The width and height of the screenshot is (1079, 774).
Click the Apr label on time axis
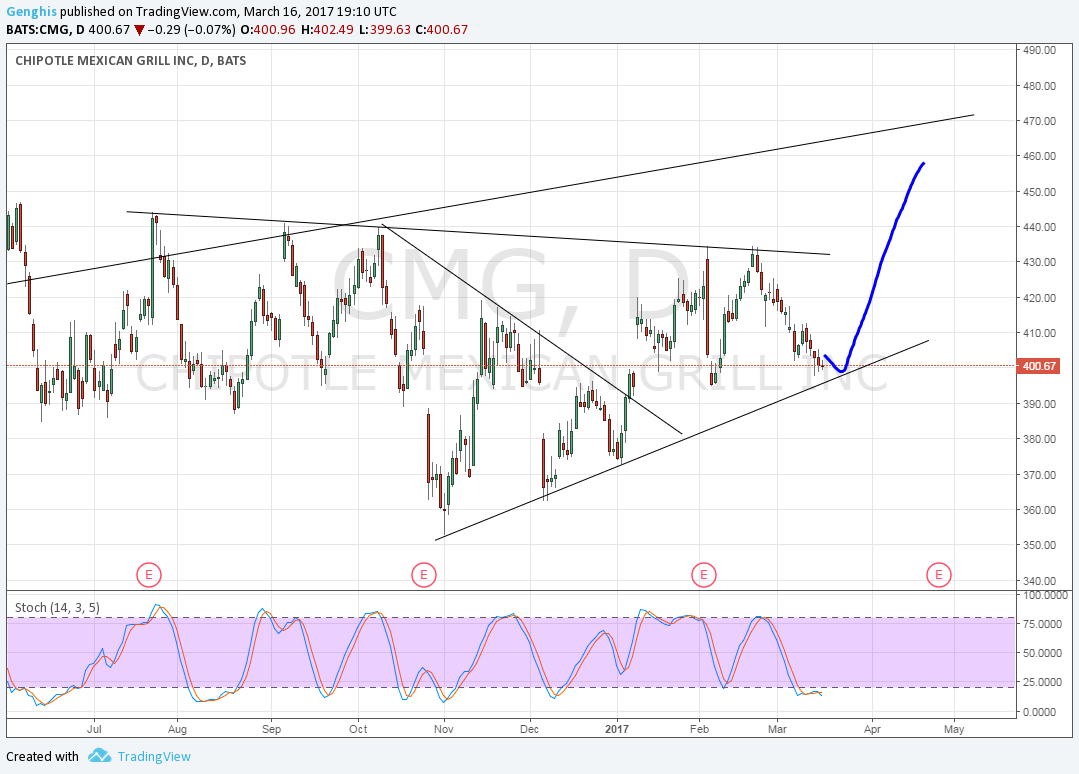tap(872, 729)
